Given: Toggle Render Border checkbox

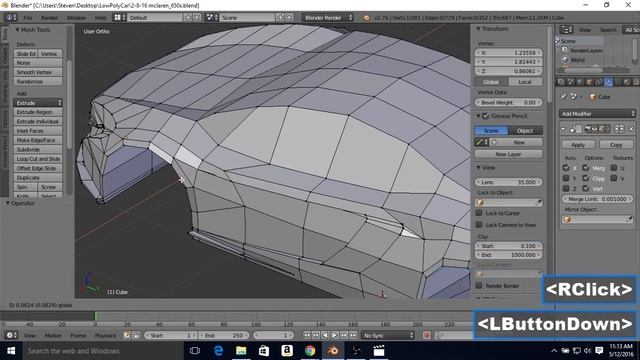Looking at the screenshot, I should [x=479, y=285].
